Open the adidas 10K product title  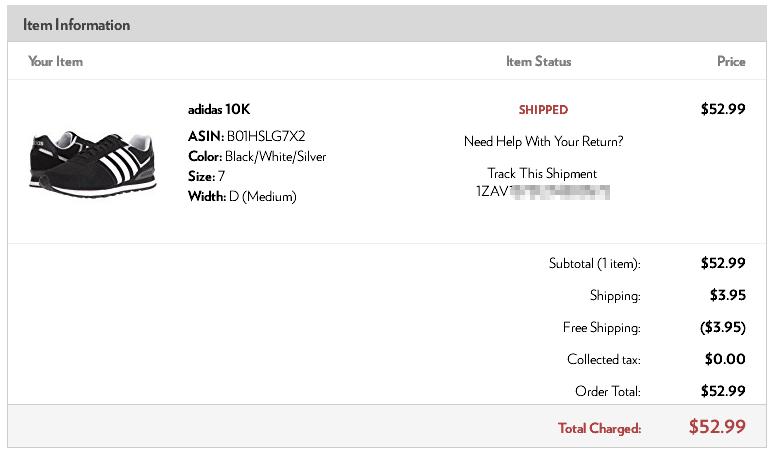[x=219, y=110]
